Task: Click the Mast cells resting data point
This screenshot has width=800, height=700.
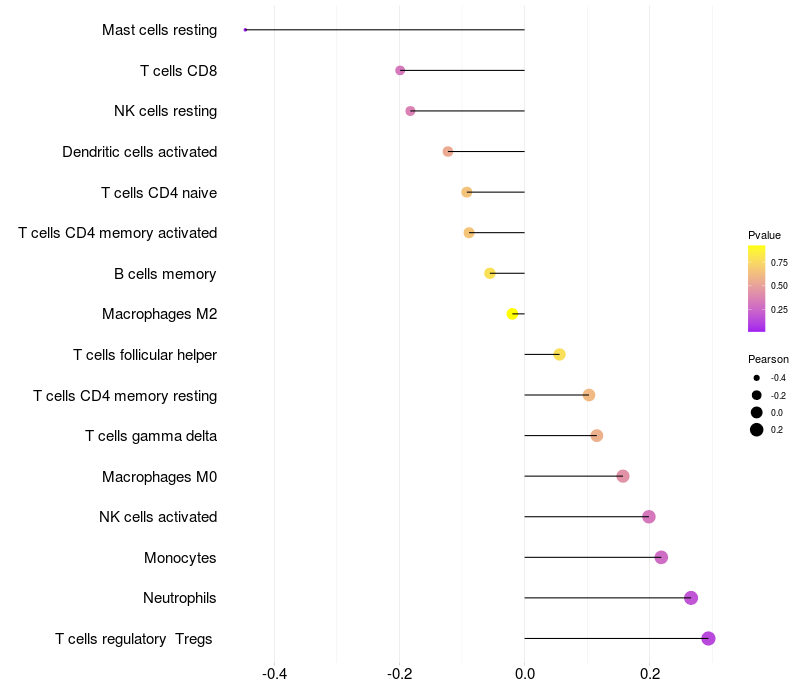Action: tap(245, 30)
